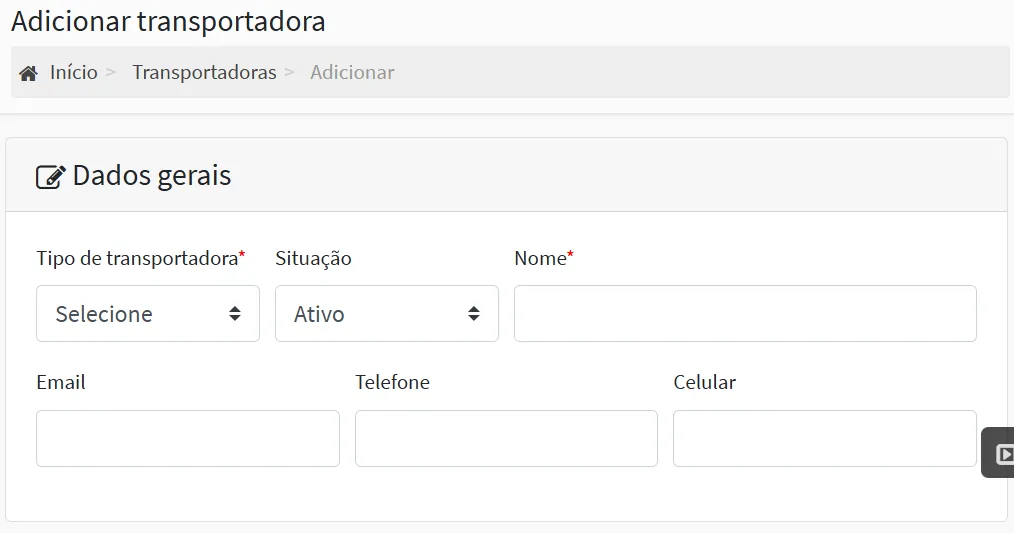
Task: Open the Selecione transportadora type dropdown
Action: tap(148, 314)
